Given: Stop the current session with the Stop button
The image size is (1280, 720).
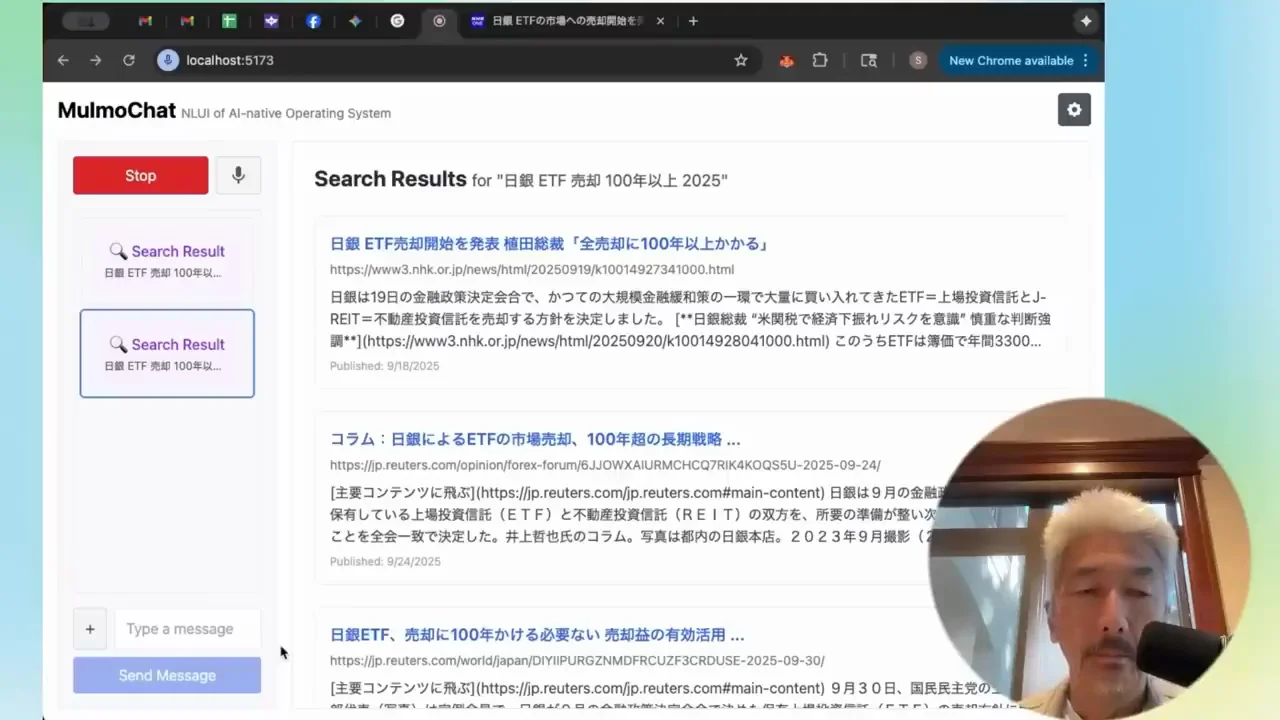Looking at the screenshot, I should (x=141, y=175).
